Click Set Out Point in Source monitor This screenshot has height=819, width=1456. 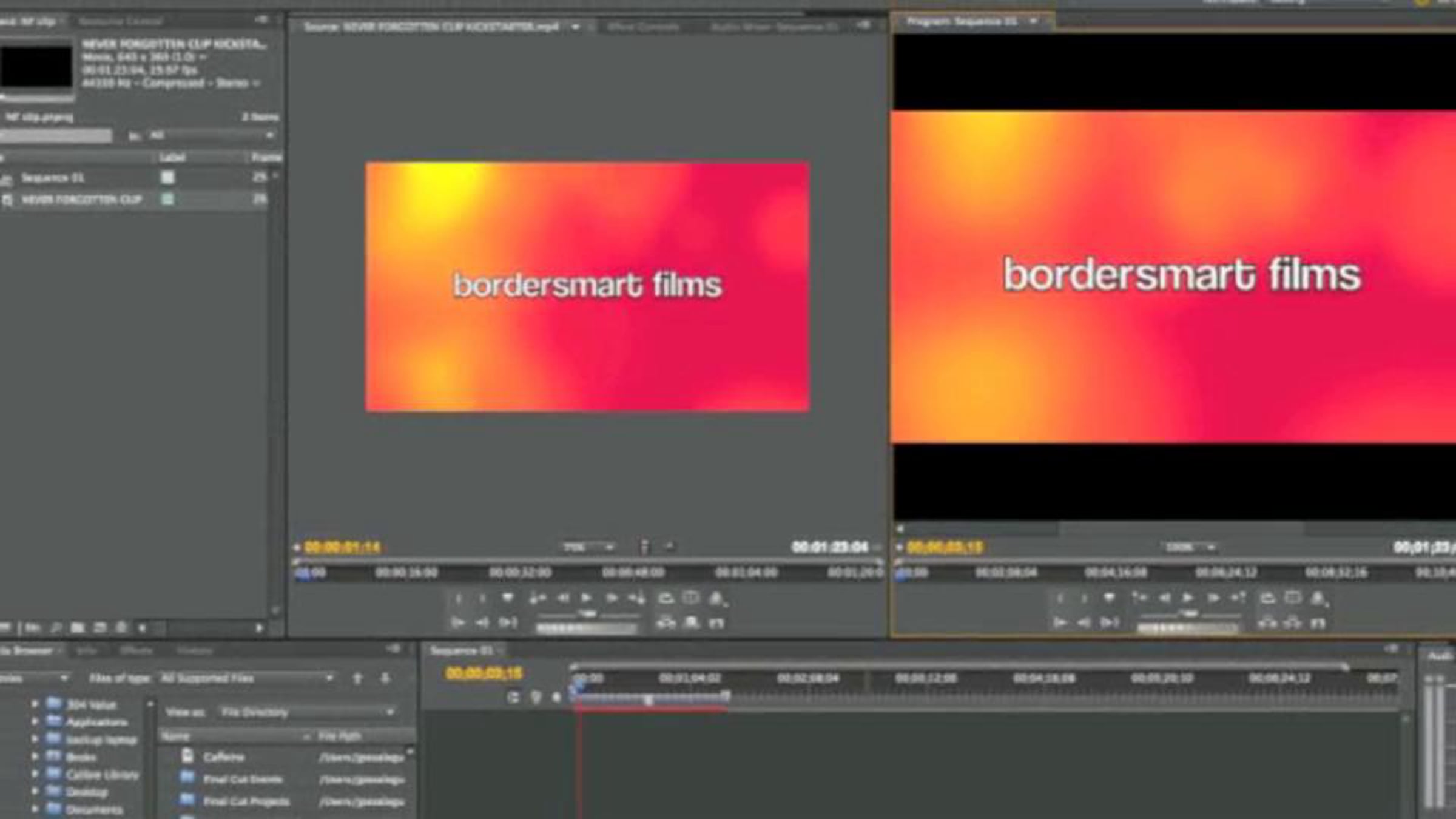coord(482,599)
